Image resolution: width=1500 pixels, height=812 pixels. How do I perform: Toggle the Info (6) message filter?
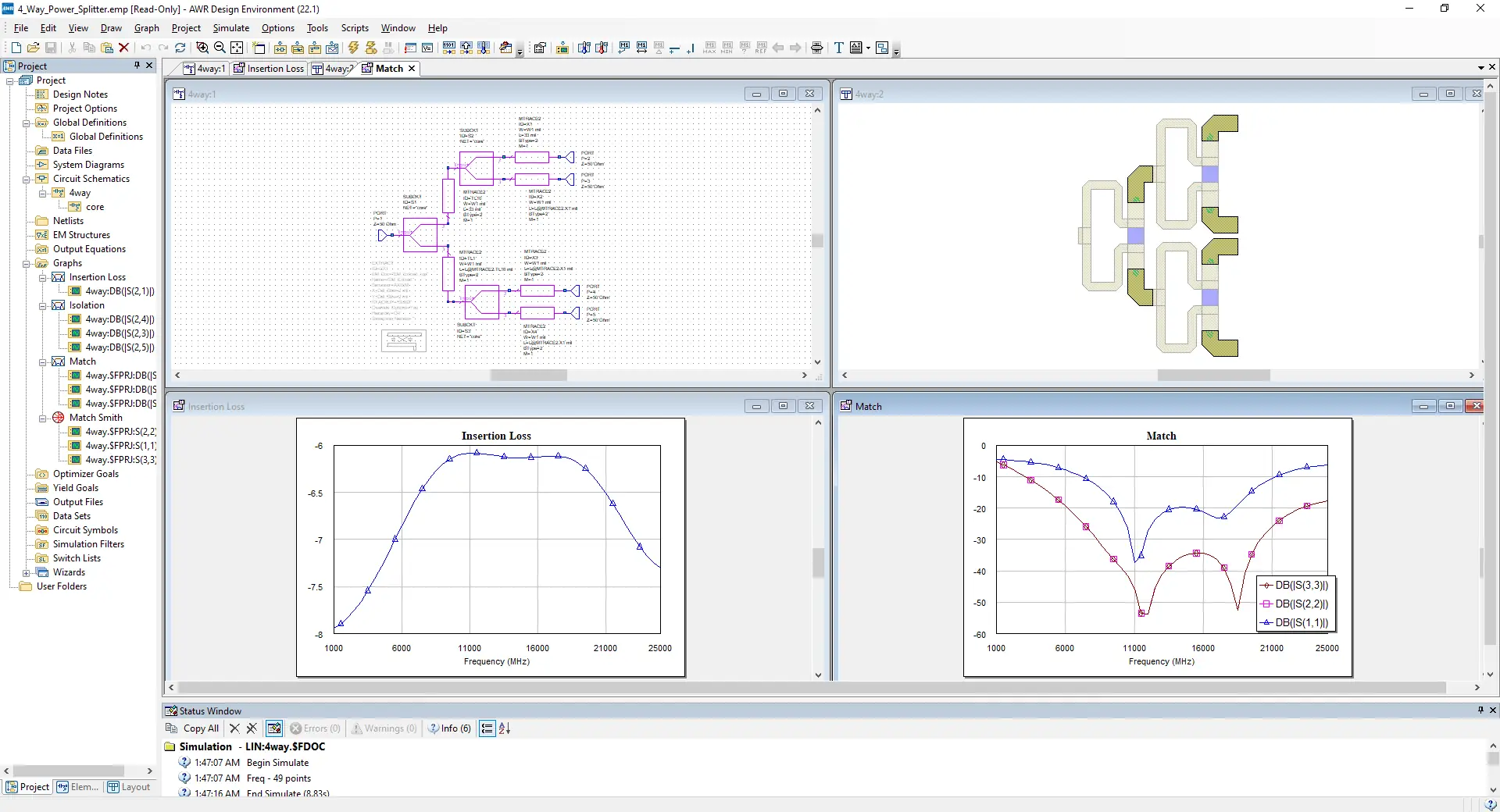(x=449, y=728)
